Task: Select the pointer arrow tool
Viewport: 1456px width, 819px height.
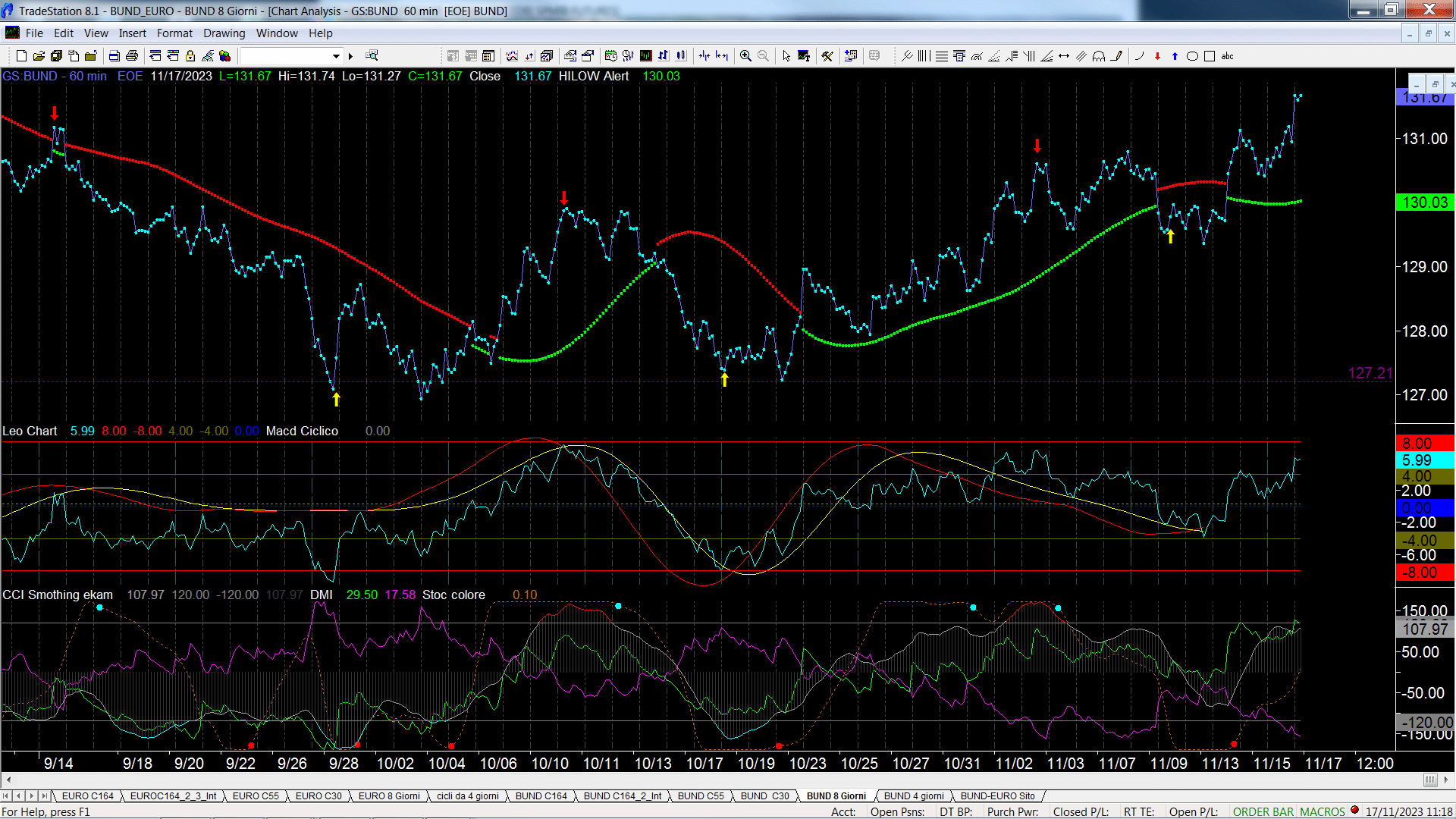Action: [786, 56]
